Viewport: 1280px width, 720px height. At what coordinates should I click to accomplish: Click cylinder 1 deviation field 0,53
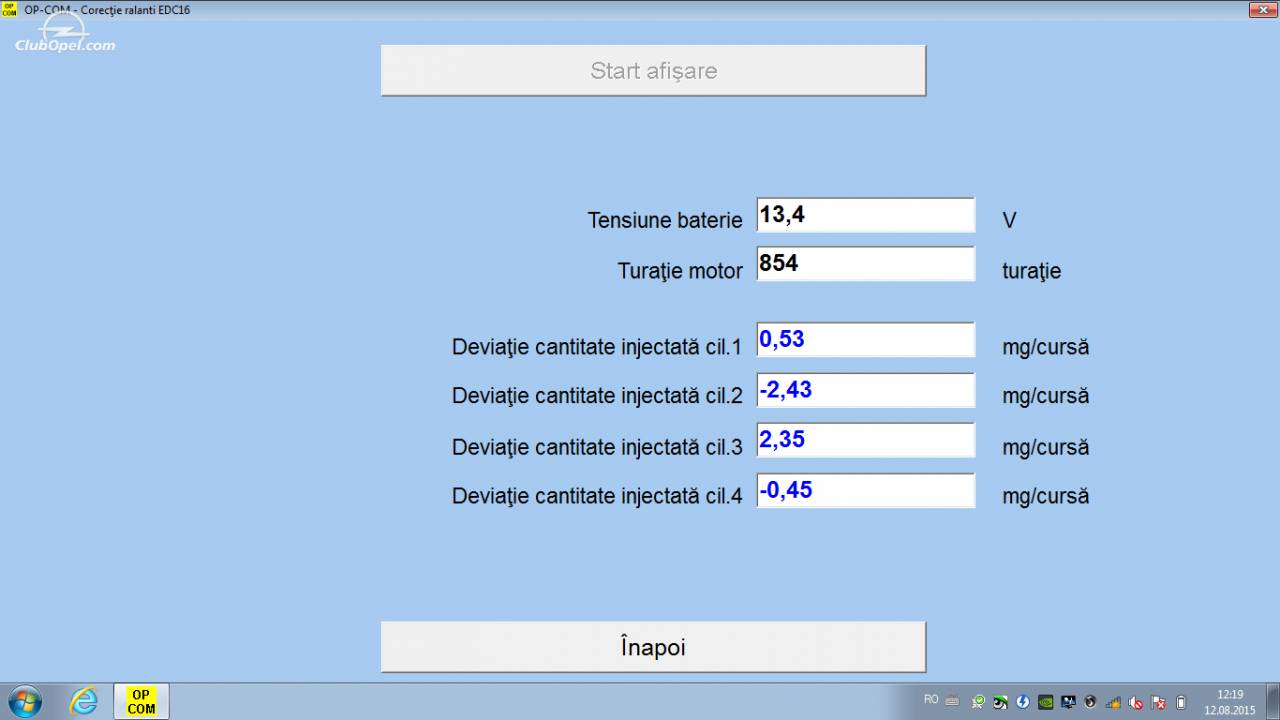click(x=865, y=340)
